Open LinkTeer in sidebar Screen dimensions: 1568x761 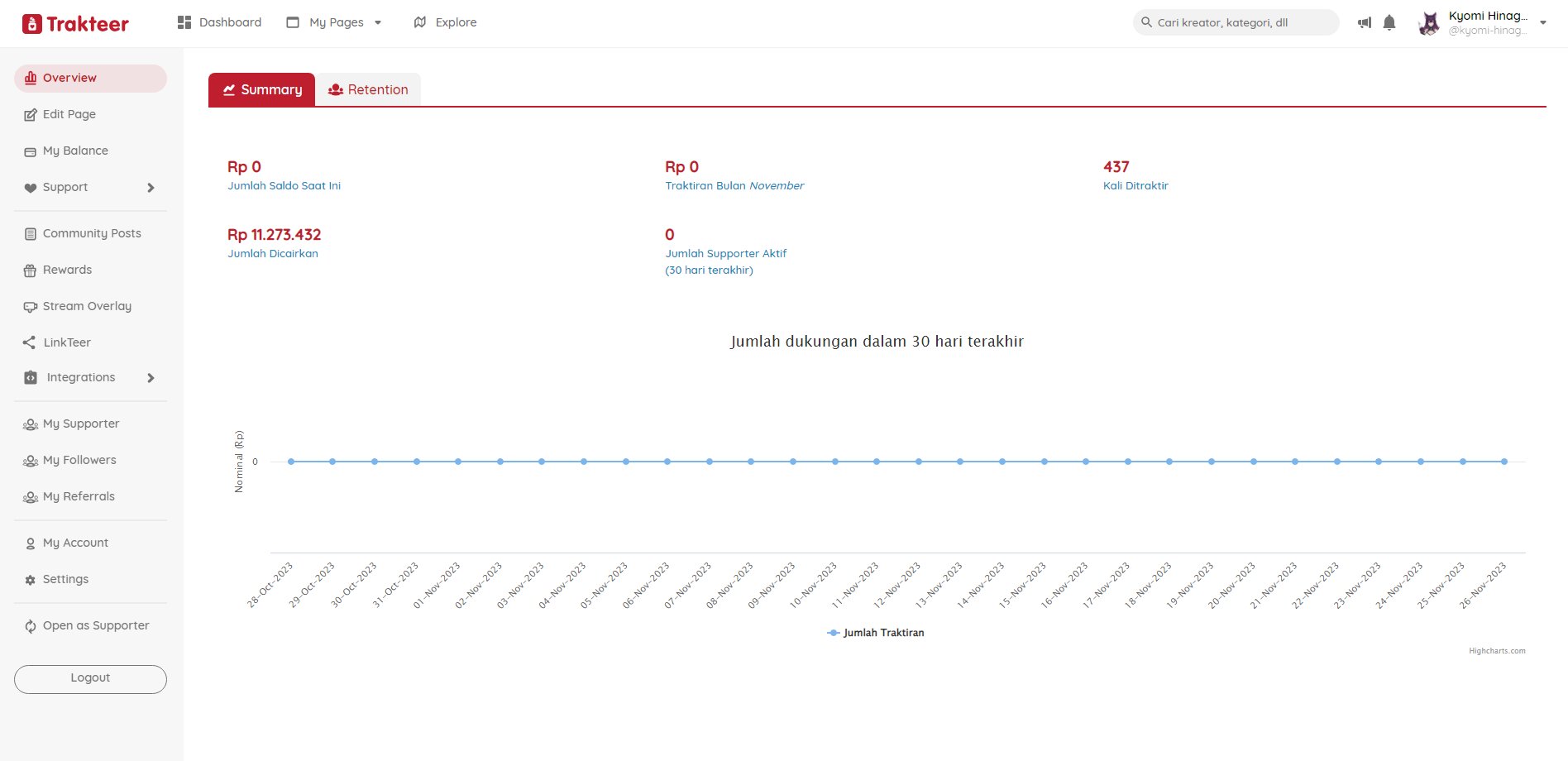[x=67, y=342]
